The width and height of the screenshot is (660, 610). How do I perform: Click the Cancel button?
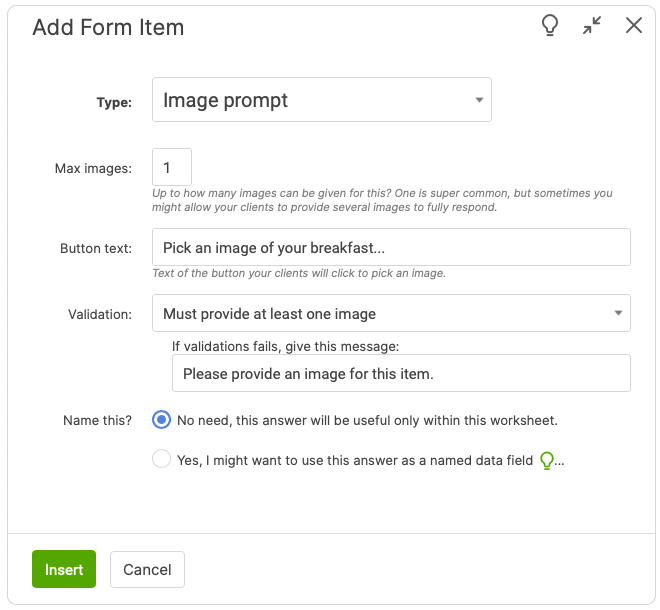pyautogui.click(x=147, y=569)
